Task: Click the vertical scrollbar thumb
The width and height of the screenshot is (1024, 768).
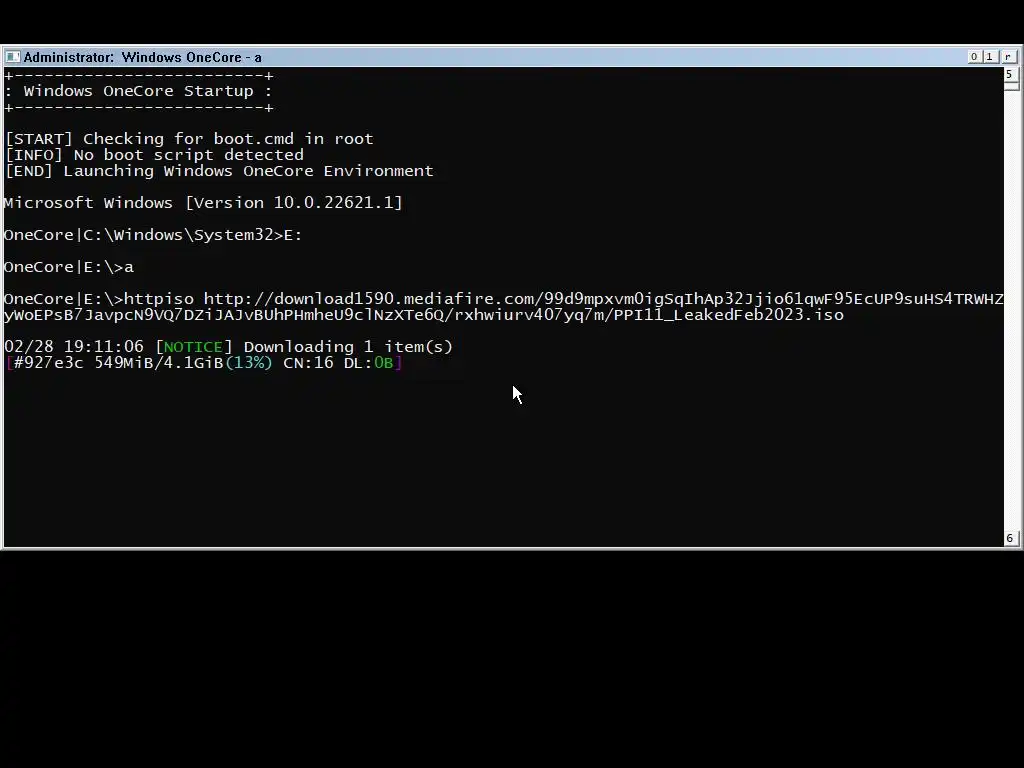Action: click(1012, 86)
